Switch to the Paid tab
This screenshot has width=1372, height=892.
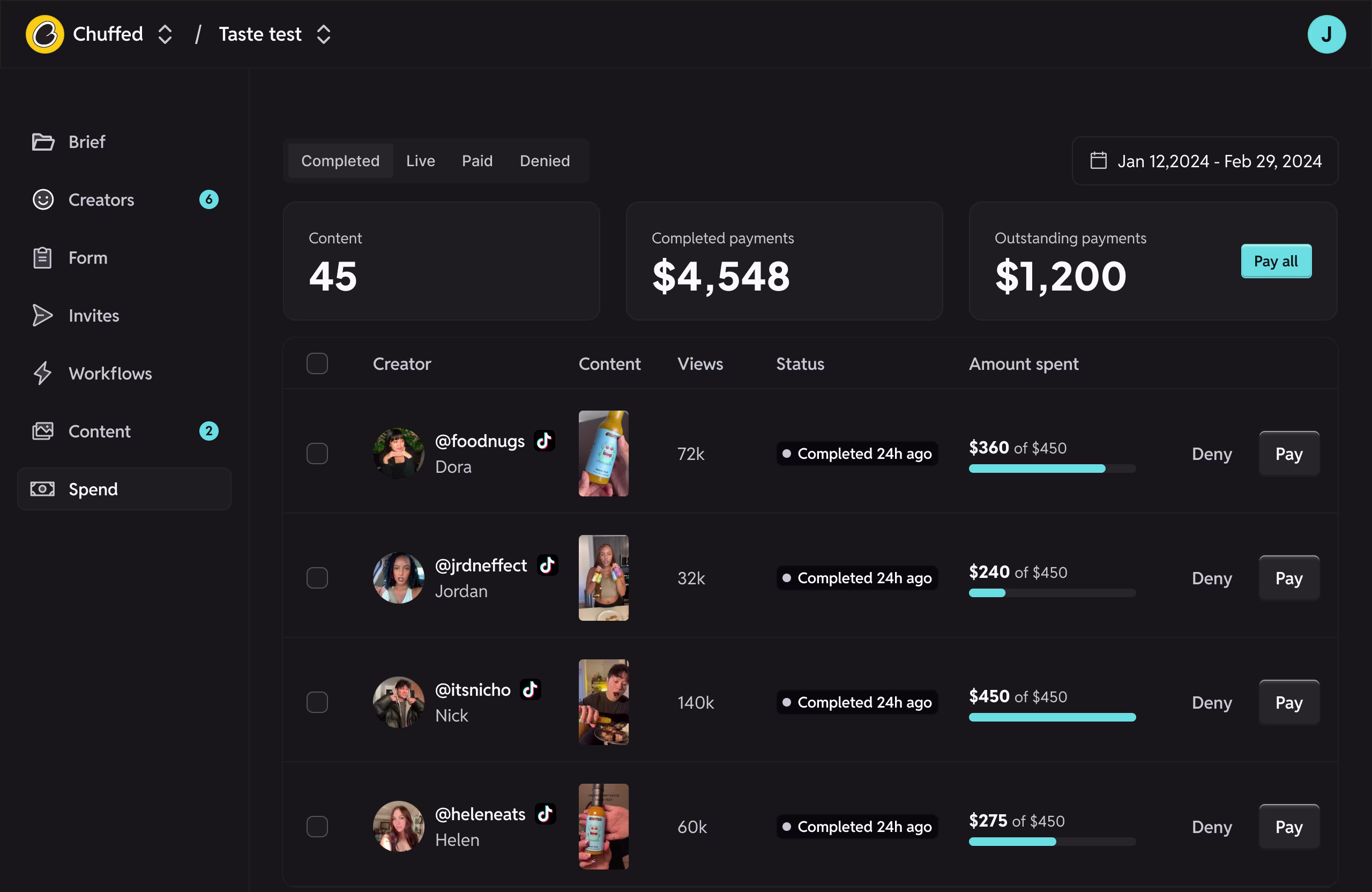coord(477,161)
